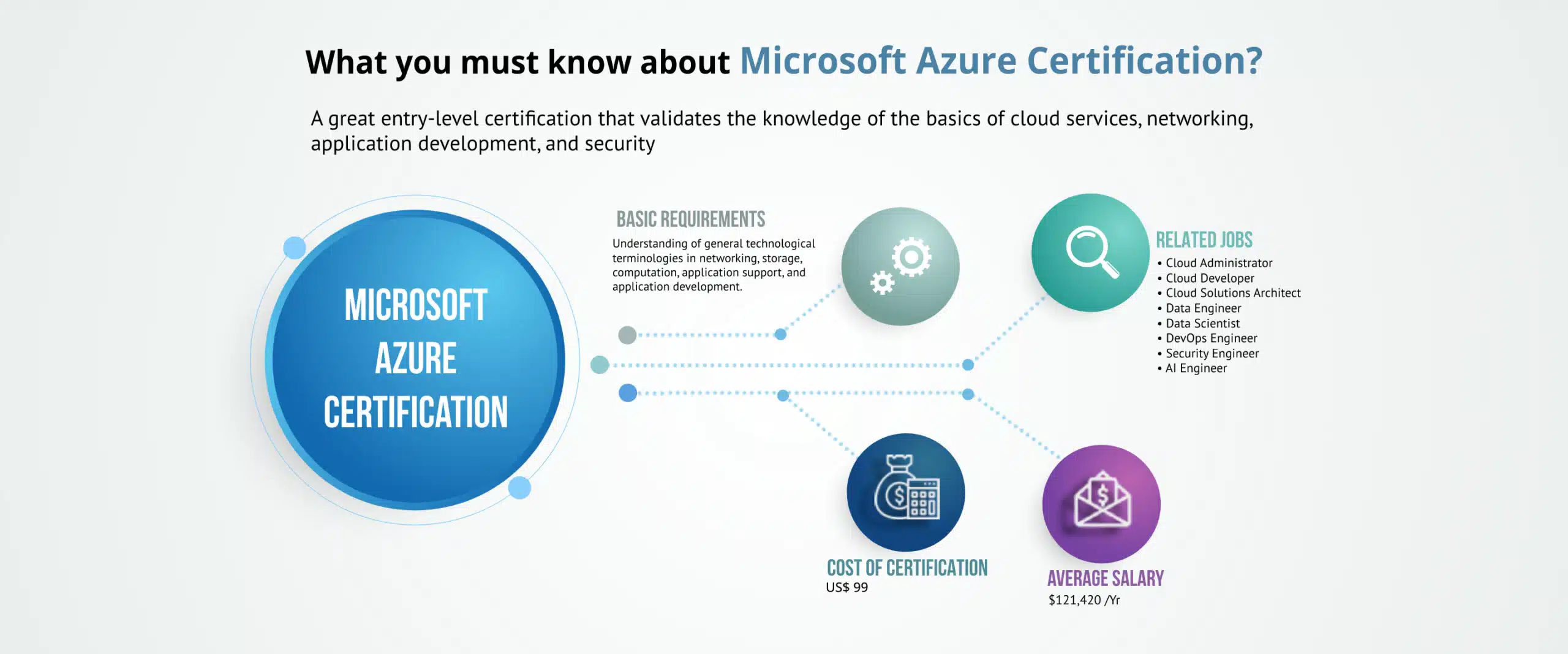Image resolution: width=1568 pixels, height=654 pixels.
Task: Click the blue dot starting the bottom line
Action: click(628, 393)
